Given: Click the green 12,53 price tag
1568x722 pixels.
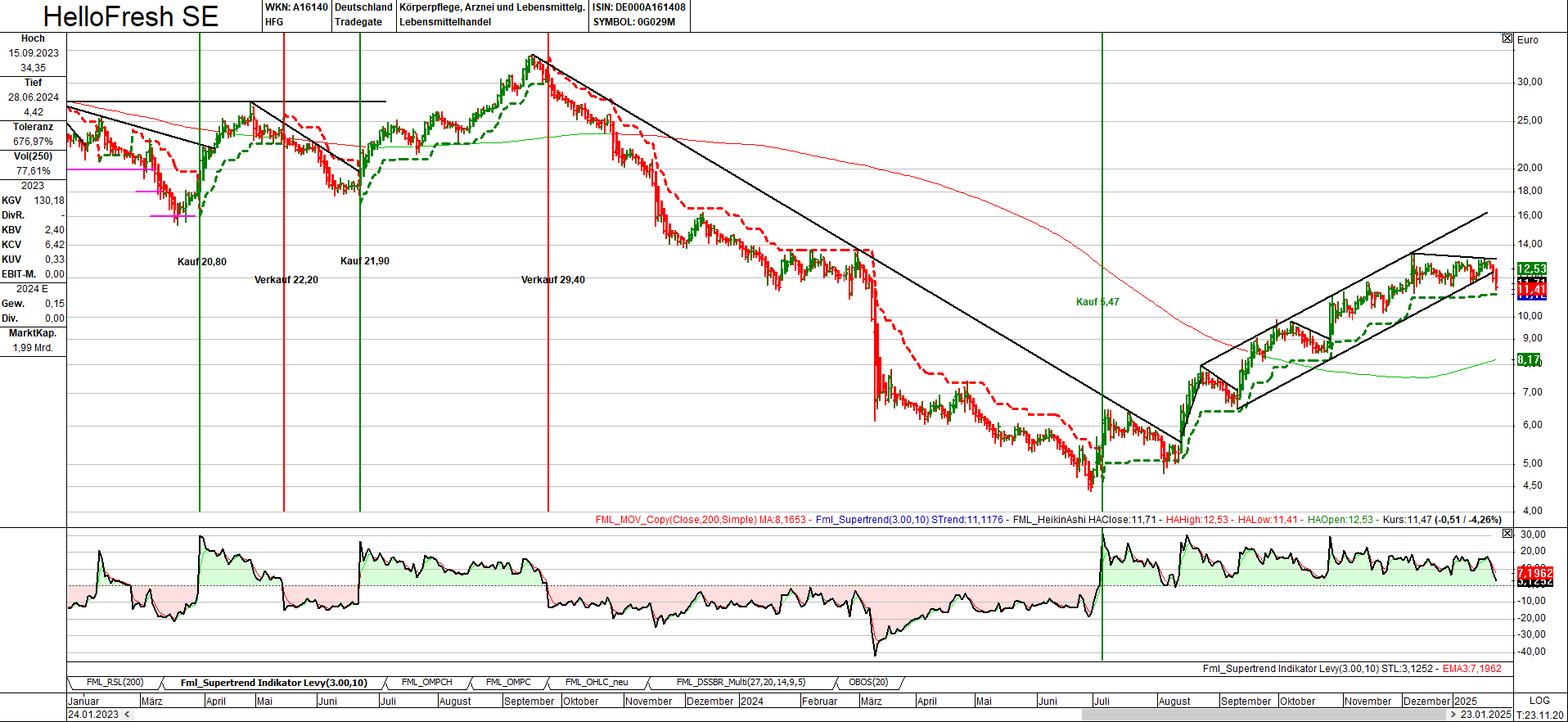Looking at the screenshot, I should [1531, 268].
